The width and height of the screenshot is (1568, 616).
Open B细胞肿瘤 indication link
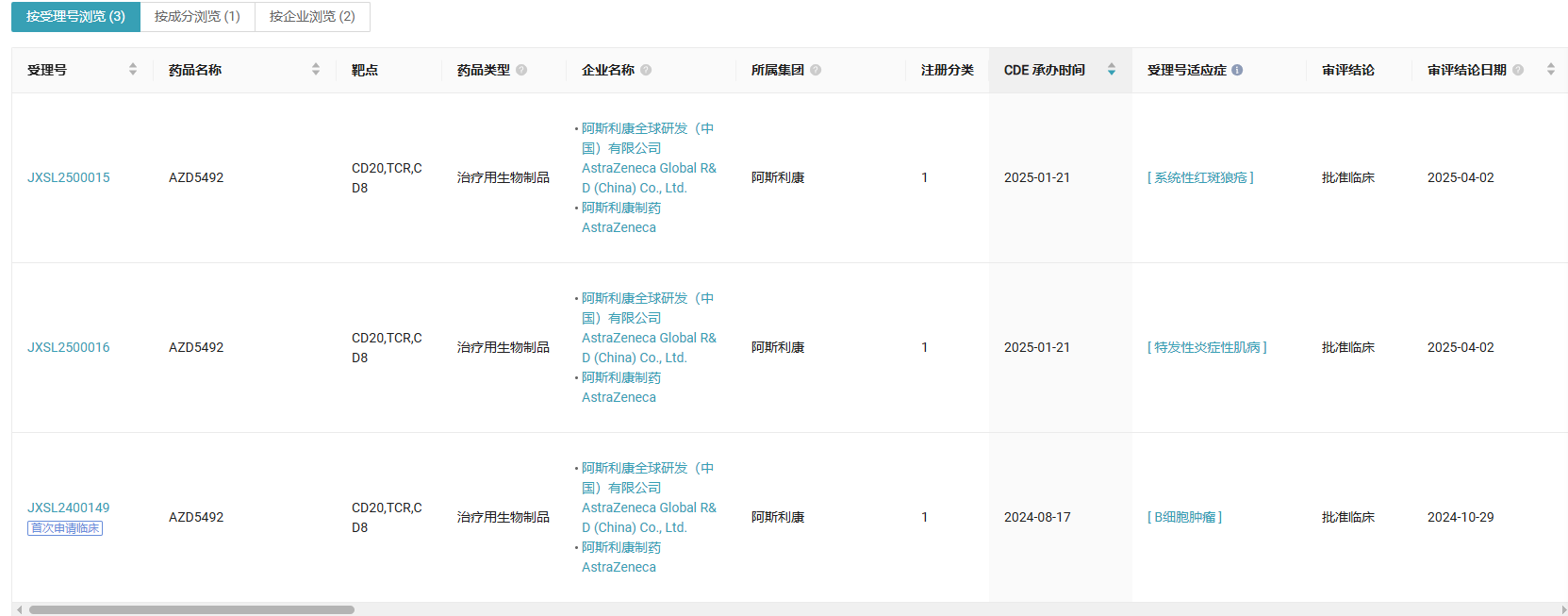tap(1184, 517)
